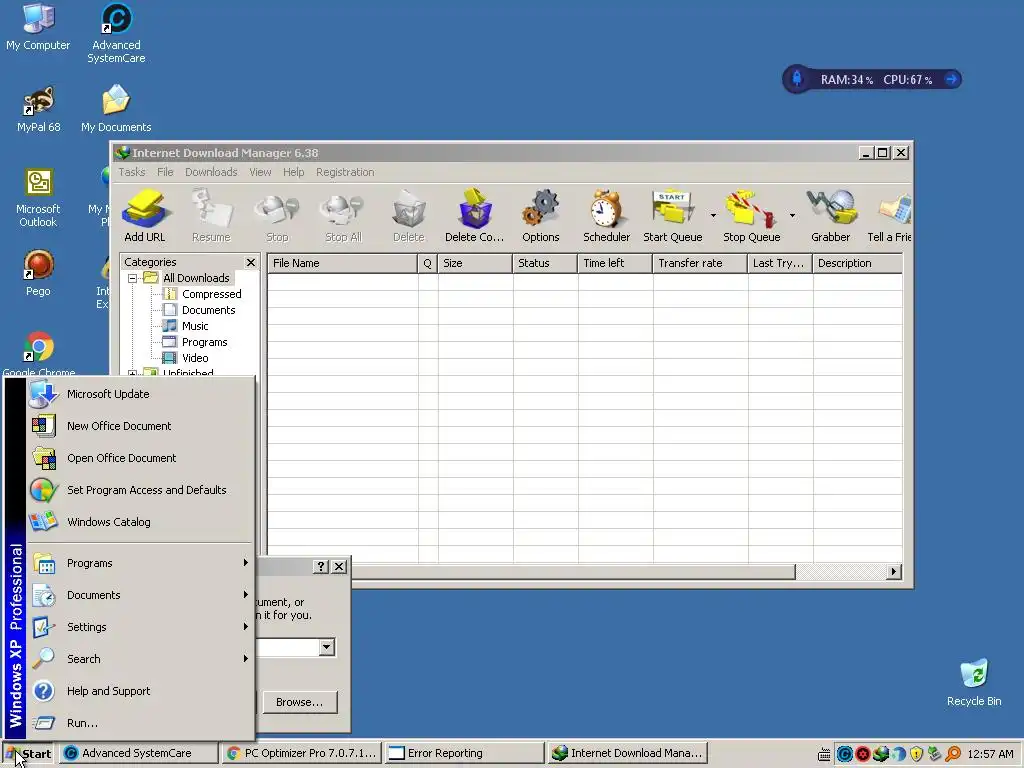Expand the Settings submenu

coord(140,627)
